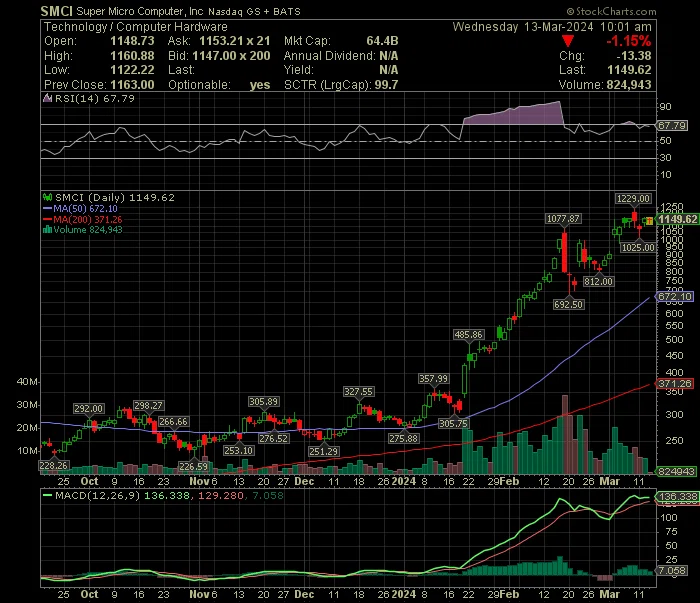Click the MACD histogram axis label 7.058

pos(672,571)
